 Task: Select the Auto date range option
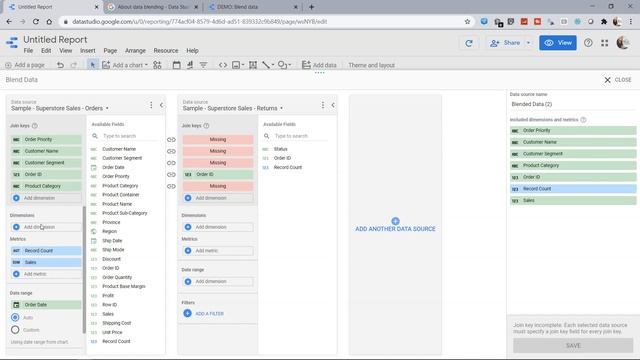tap(15, 317)
